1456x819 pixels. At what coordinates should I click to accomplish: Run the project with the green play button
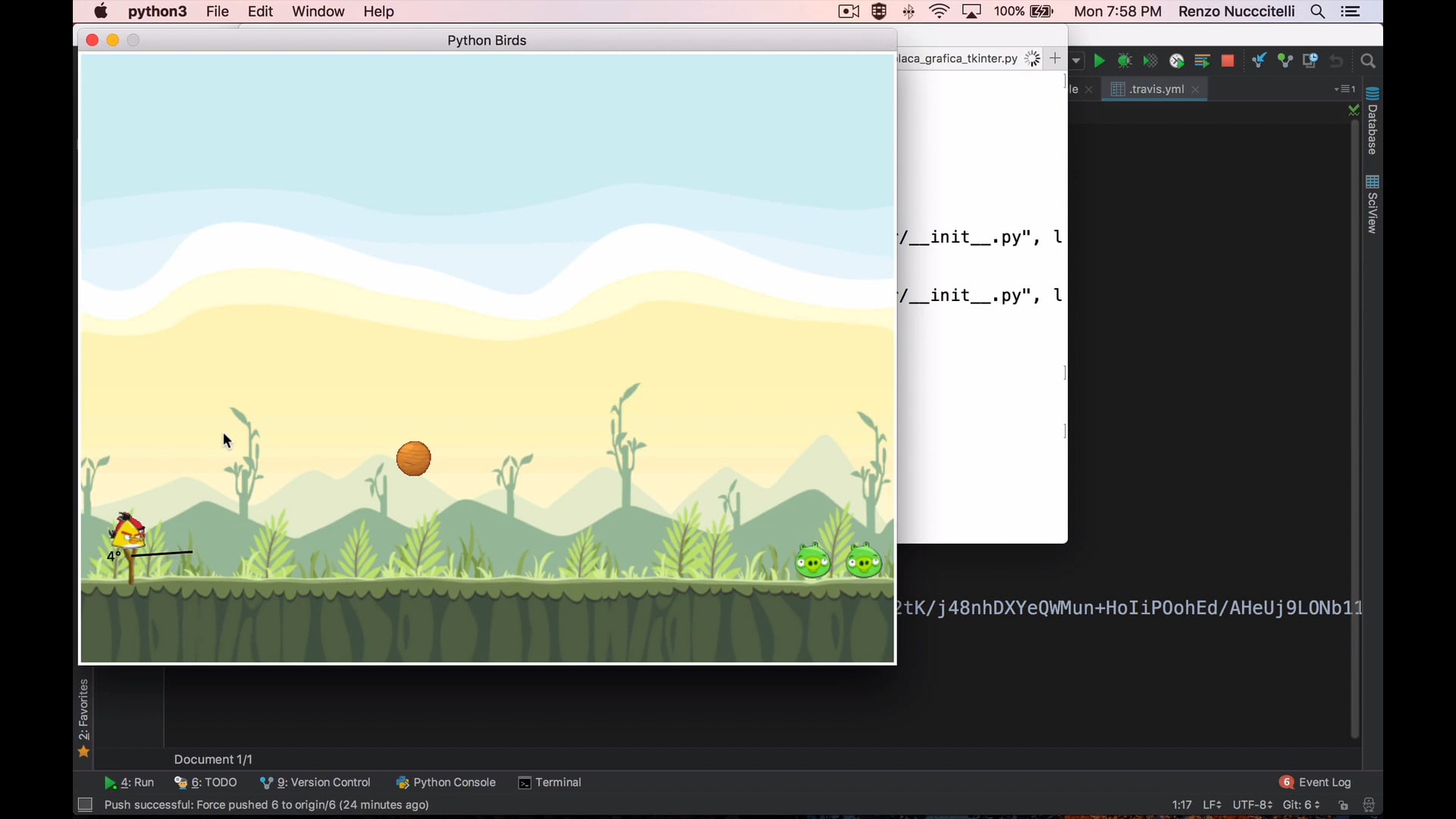click(x=1100, y=61)
